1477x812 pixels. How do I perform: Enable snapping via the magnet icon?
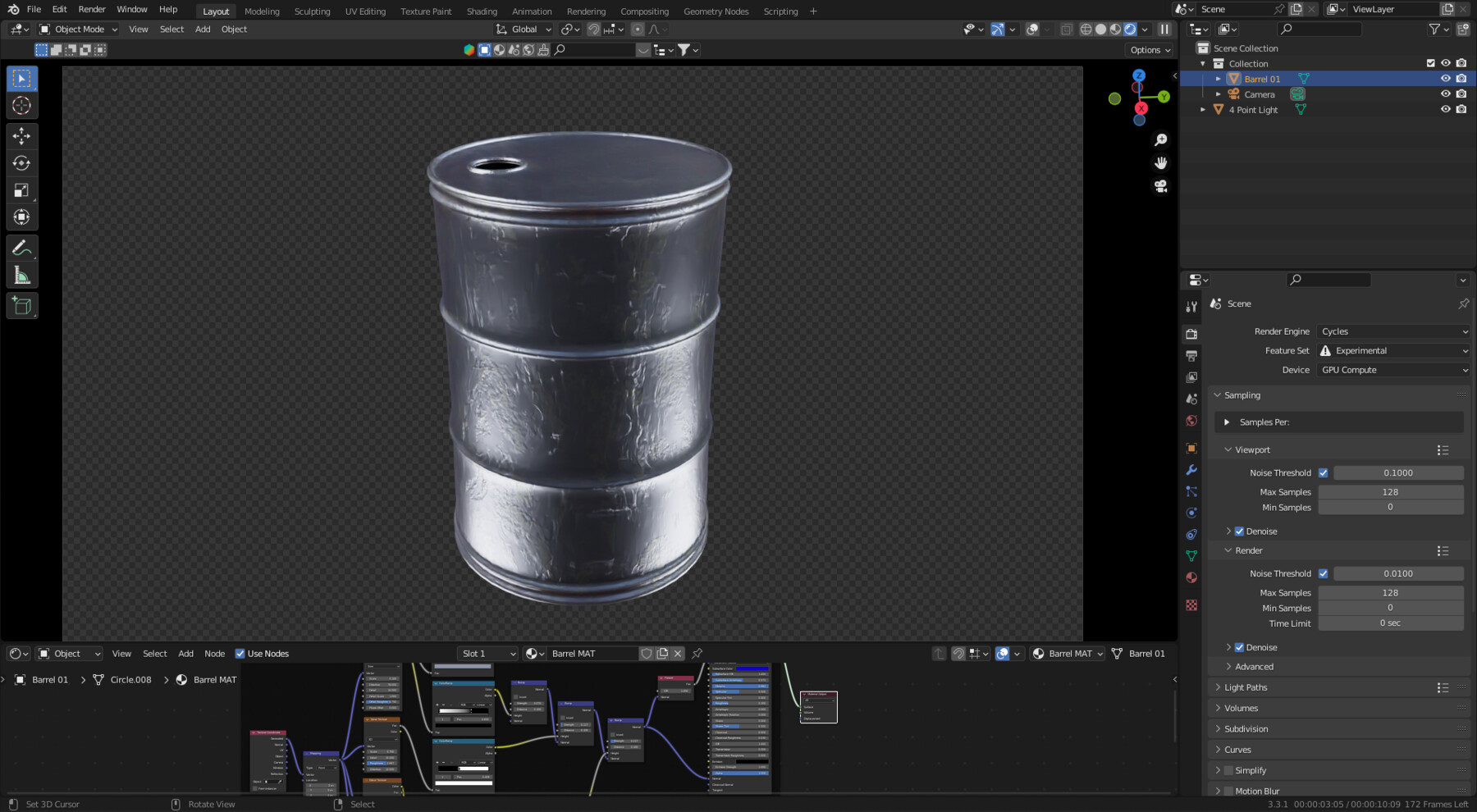(593, 29)
